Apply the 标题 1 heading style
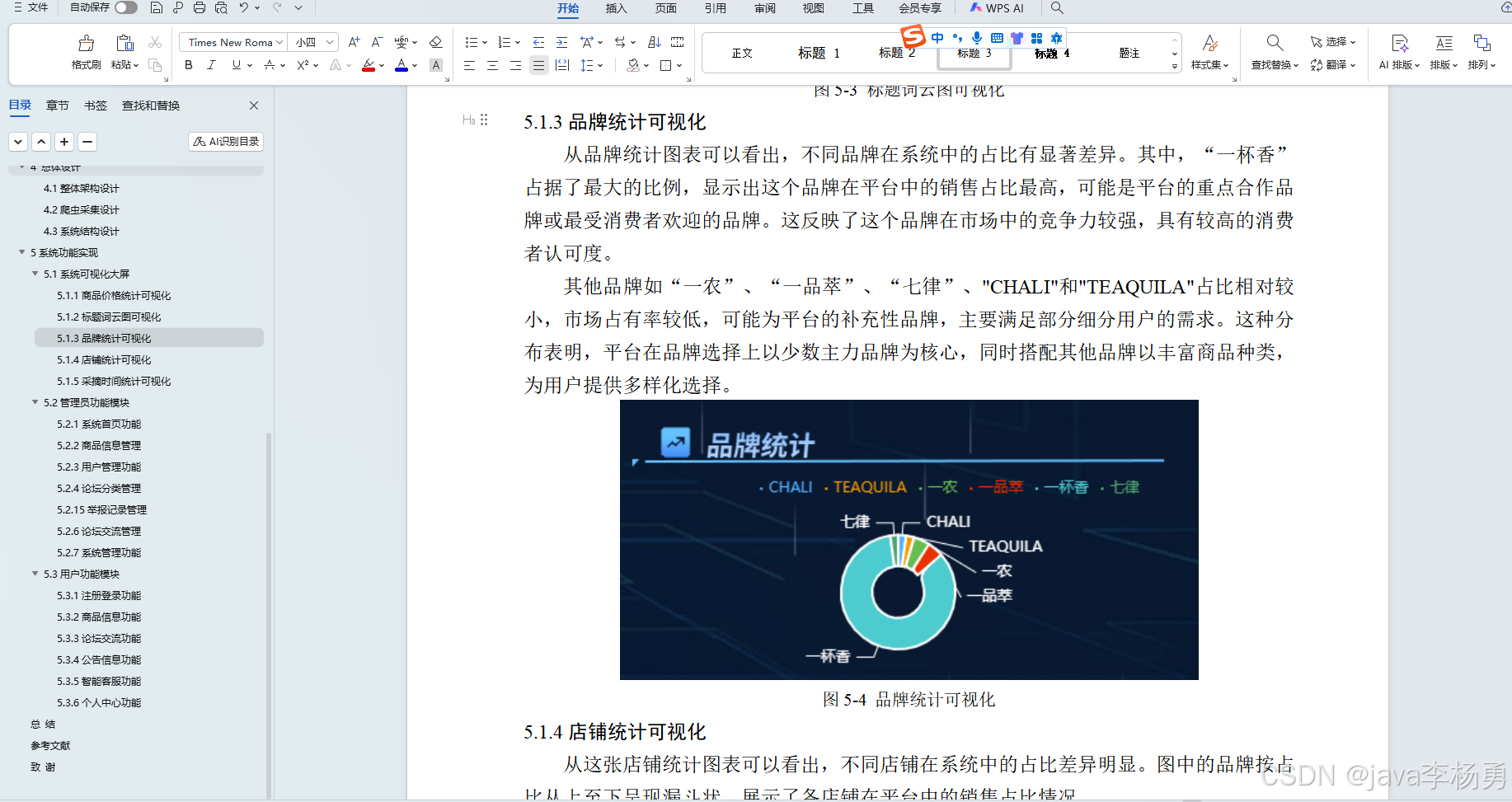 [x=819, y=53]
